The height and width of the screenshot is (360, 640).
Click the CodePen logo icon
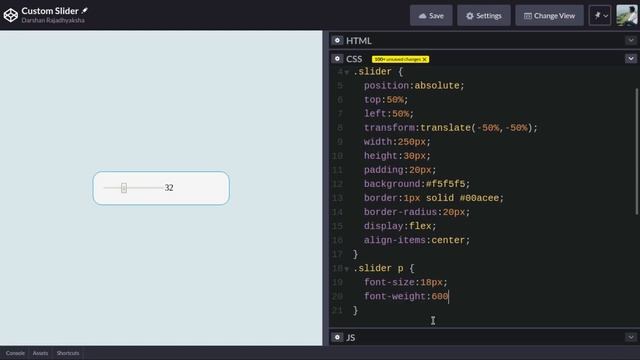pyautogui.click(x=11, y=15)
